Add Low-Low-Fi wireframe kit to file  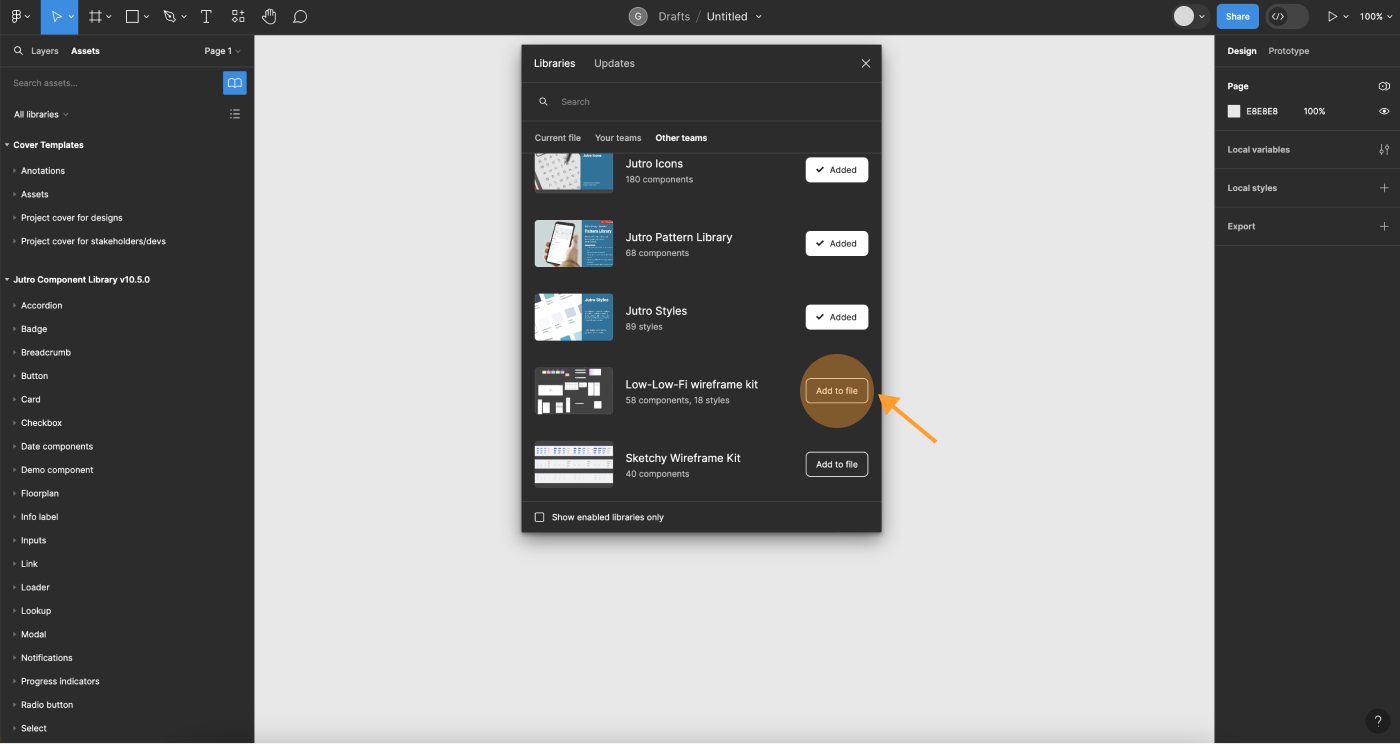837,391
